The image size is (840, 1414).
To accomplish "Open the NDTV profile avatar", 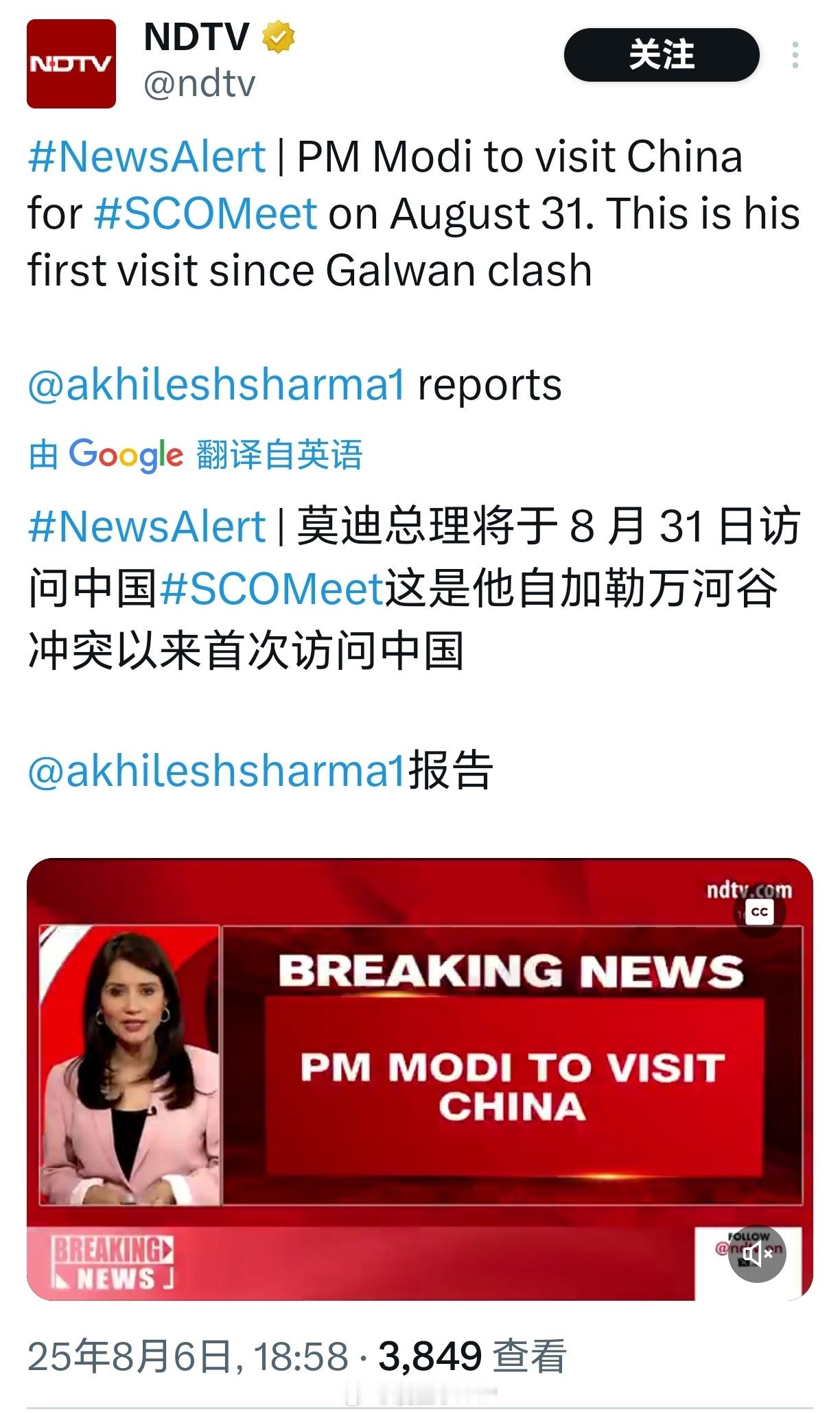I will [x=71, y=64].
